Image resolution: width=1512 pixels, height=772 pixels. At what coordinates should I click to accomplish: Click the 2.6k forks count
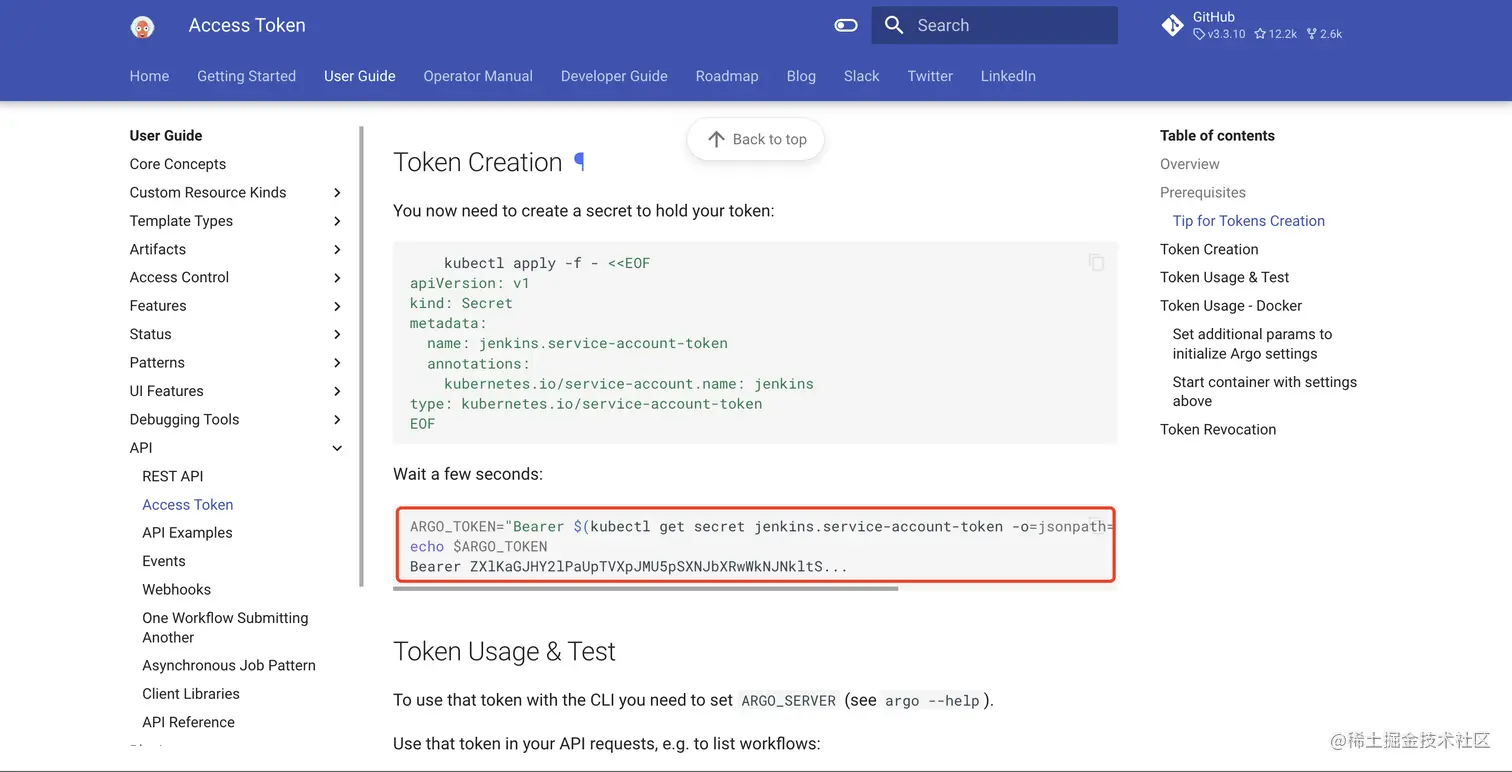pos(1324,34)
